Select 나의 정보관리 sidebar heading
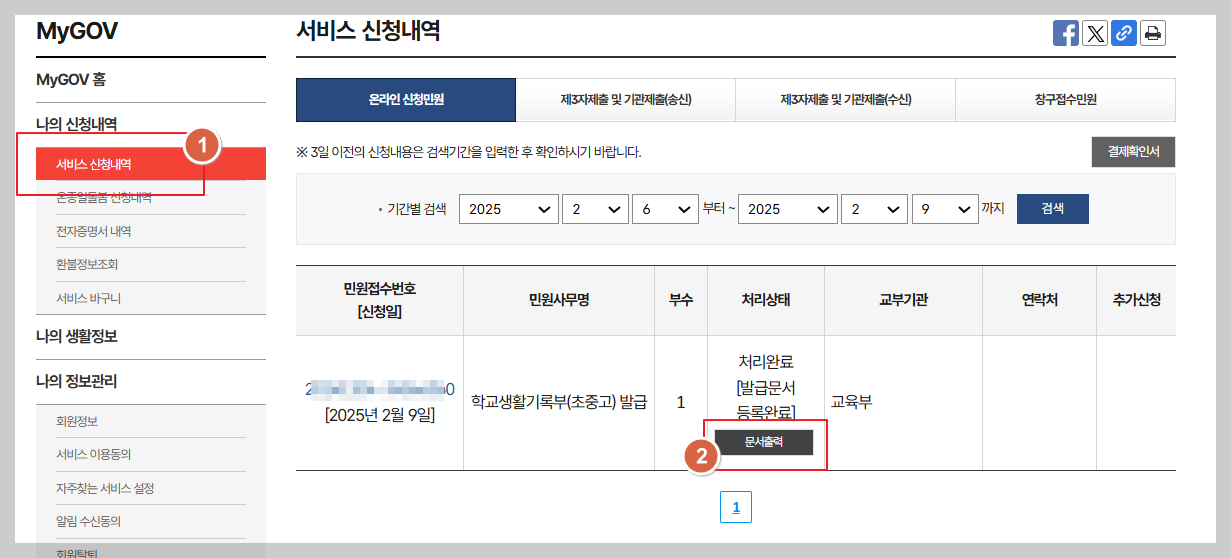 [x=77, y=381]
